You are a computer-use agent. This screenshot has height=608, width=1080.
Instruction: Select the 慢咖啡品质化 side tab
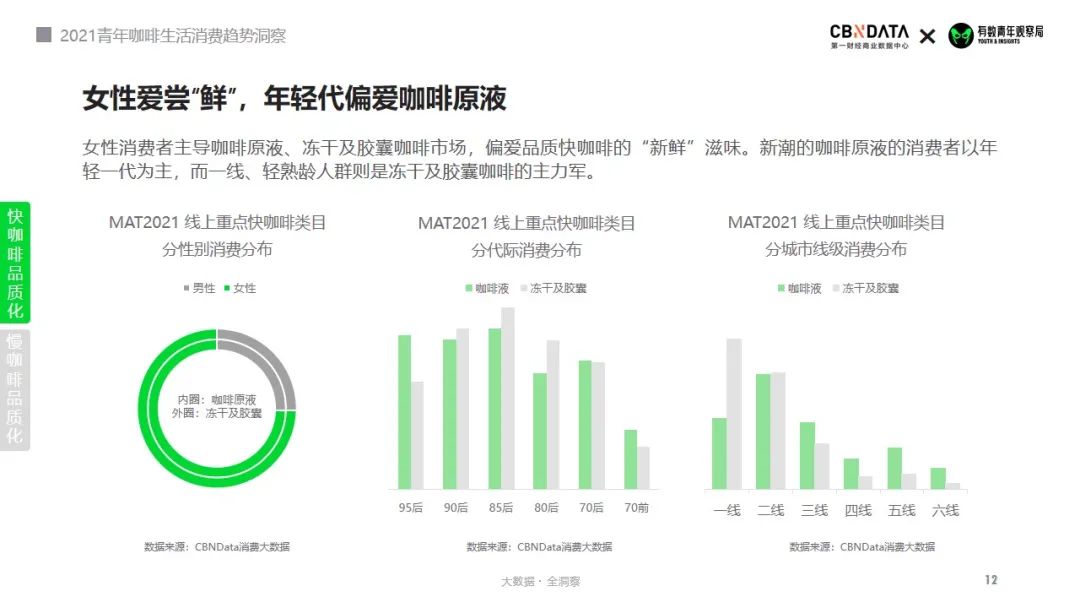pos(15,389)
